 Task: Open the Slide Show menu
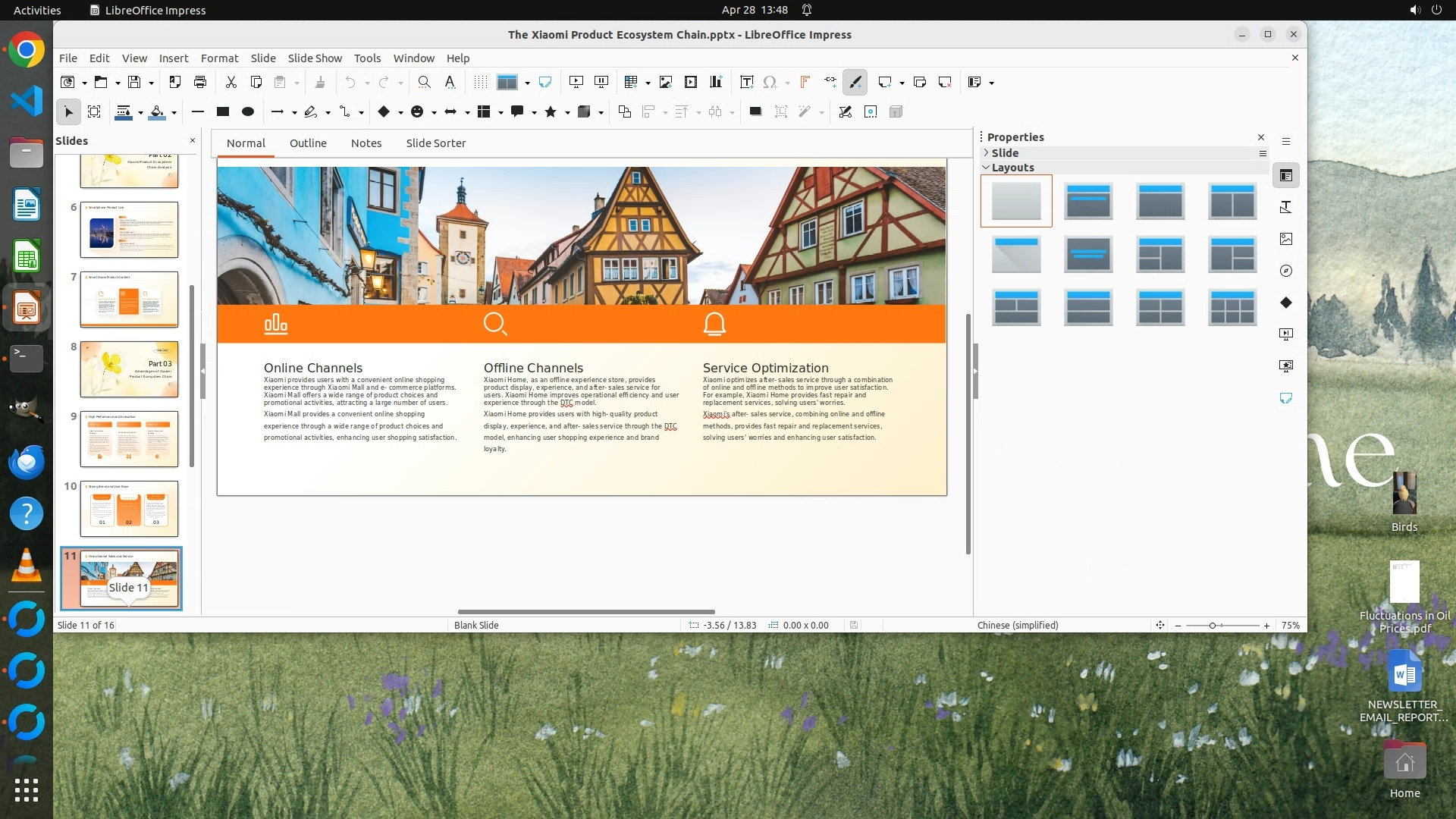pyautogui.click(x=315, y=58)
